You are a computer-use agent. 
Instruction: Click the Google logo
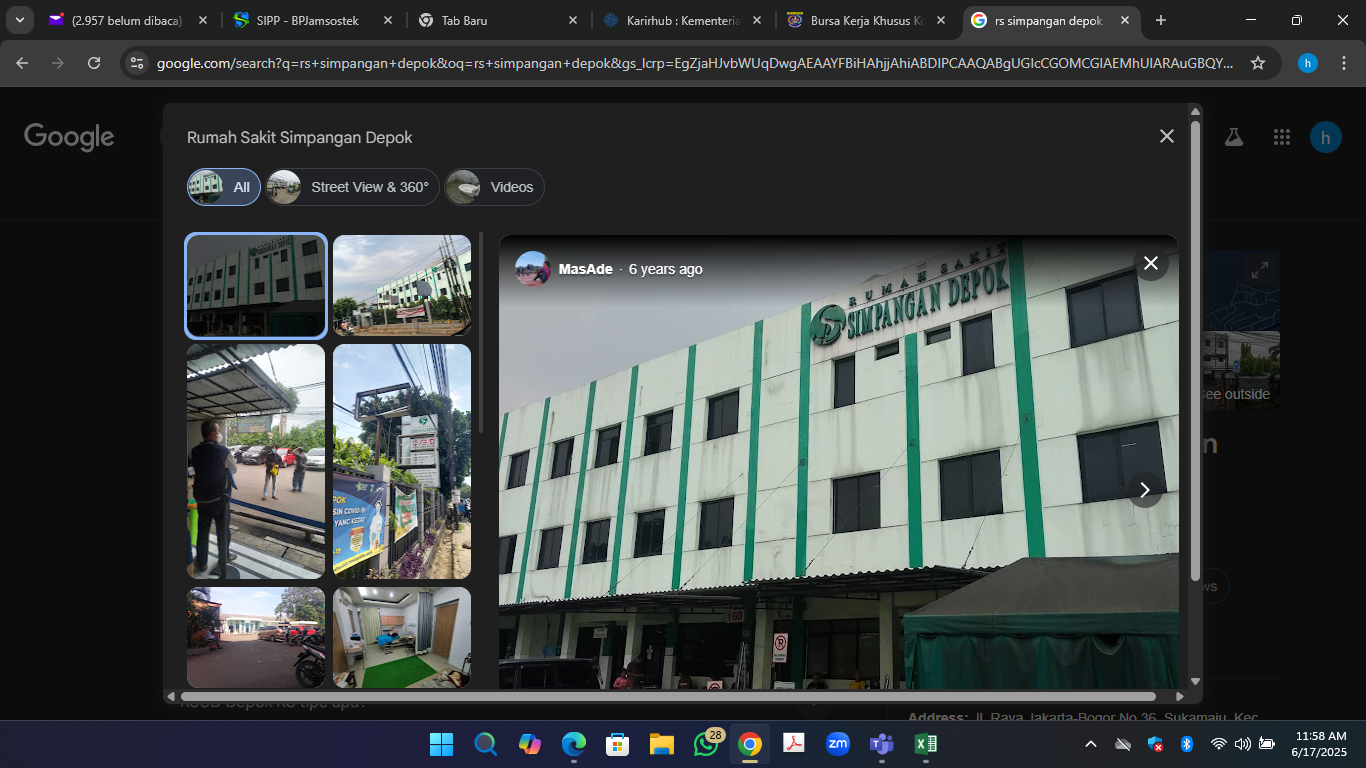[x=69, y=137]
